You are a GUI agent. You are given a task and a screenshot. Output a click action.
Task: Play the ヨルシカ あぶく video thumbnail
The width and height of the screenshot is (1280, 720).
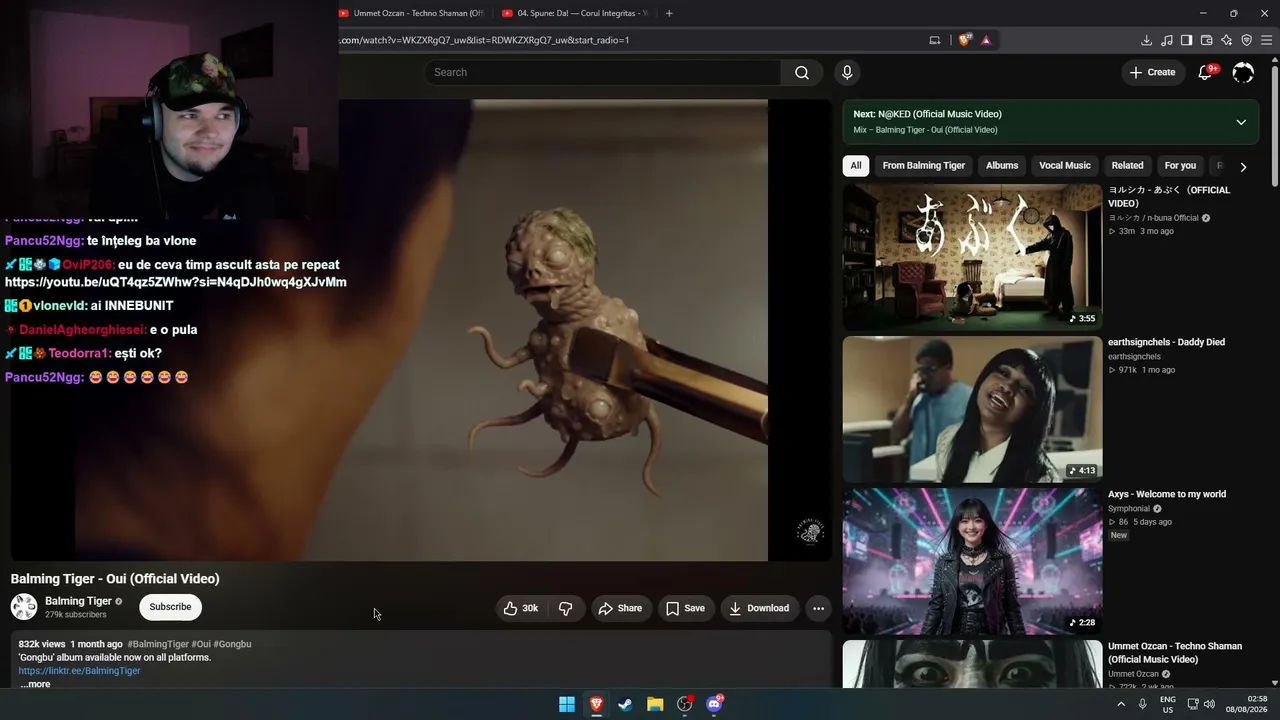coord(972,257)
